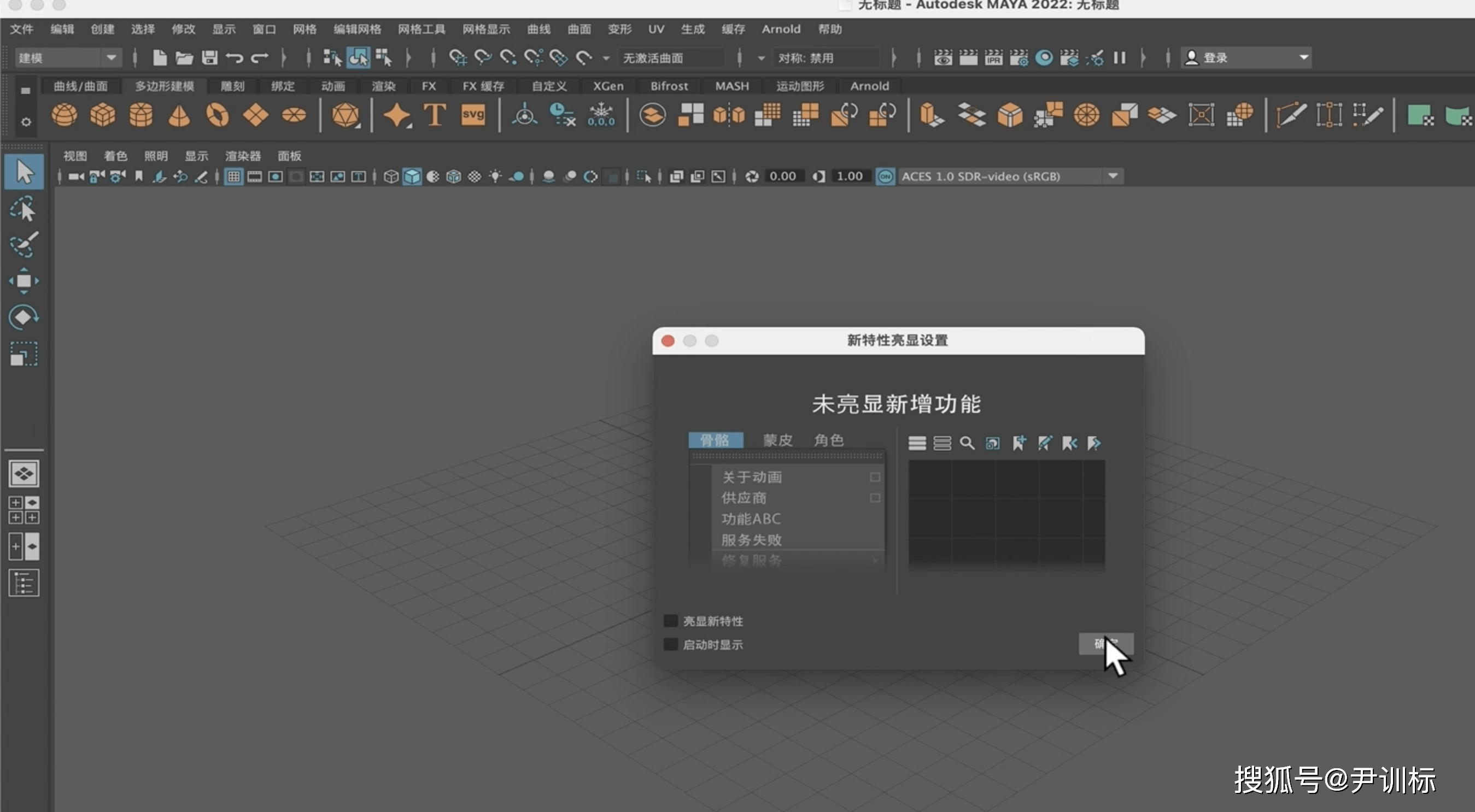Click the search magnifier icon in dialog

[x=967, y=443]
